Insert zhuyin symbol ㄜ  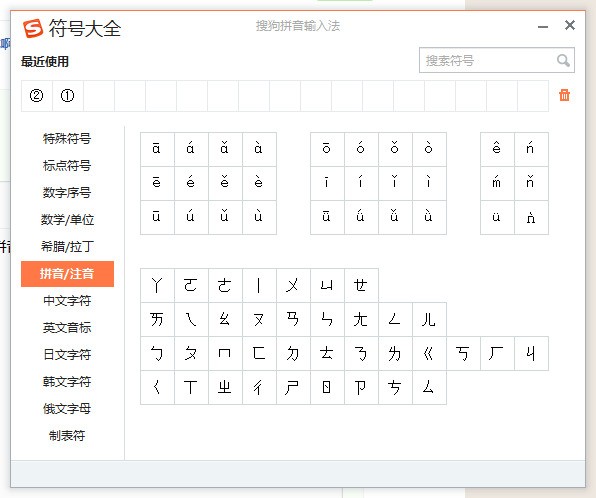225,285
